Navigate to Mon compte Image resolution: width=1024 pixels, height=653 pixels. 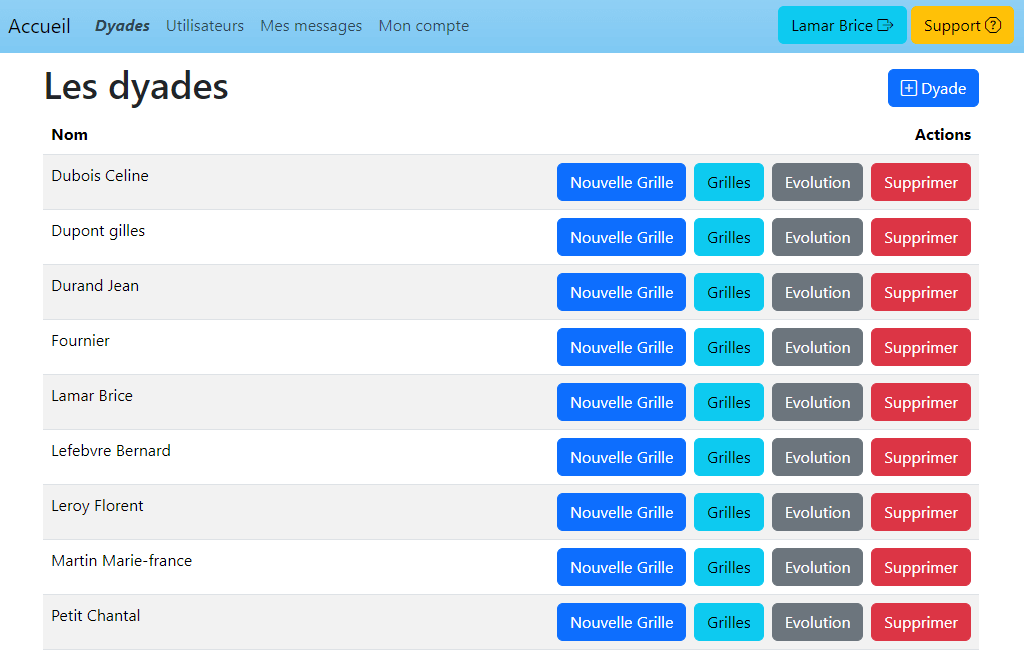pos(423,26)
